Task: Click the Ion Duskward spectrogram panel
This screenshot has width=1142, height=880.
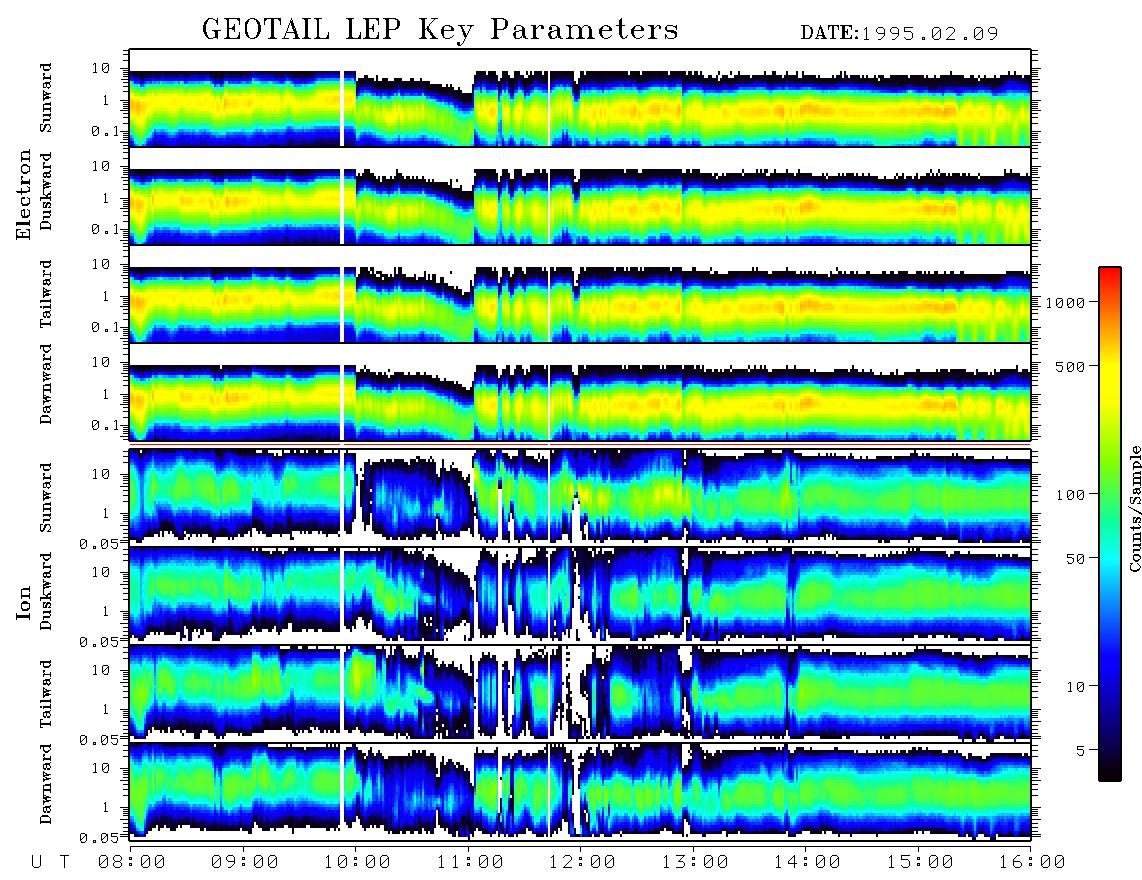Action: click(x=580, y=595)
